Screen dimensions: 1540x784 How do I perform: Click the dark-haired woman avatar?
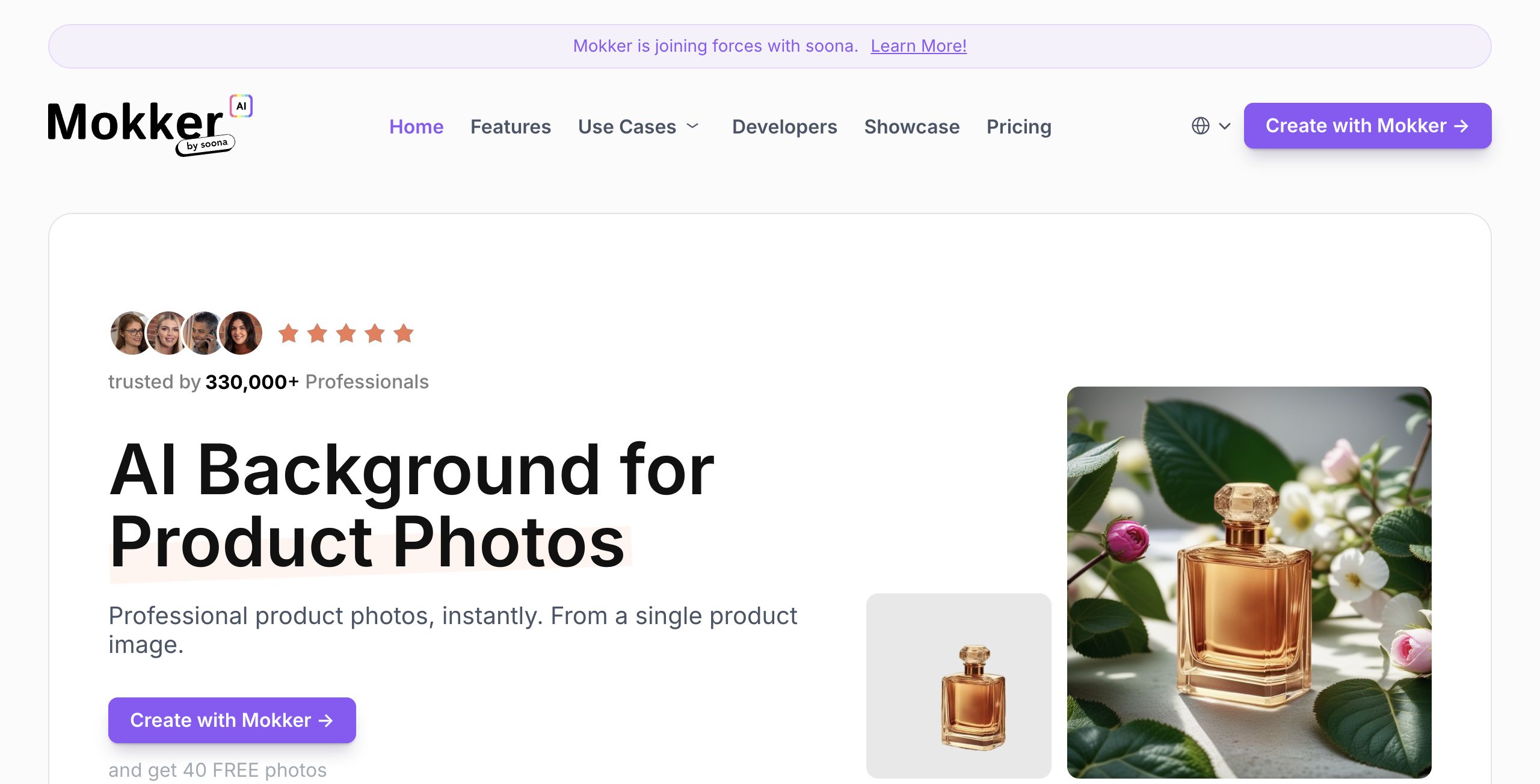(x=241, y=333)
